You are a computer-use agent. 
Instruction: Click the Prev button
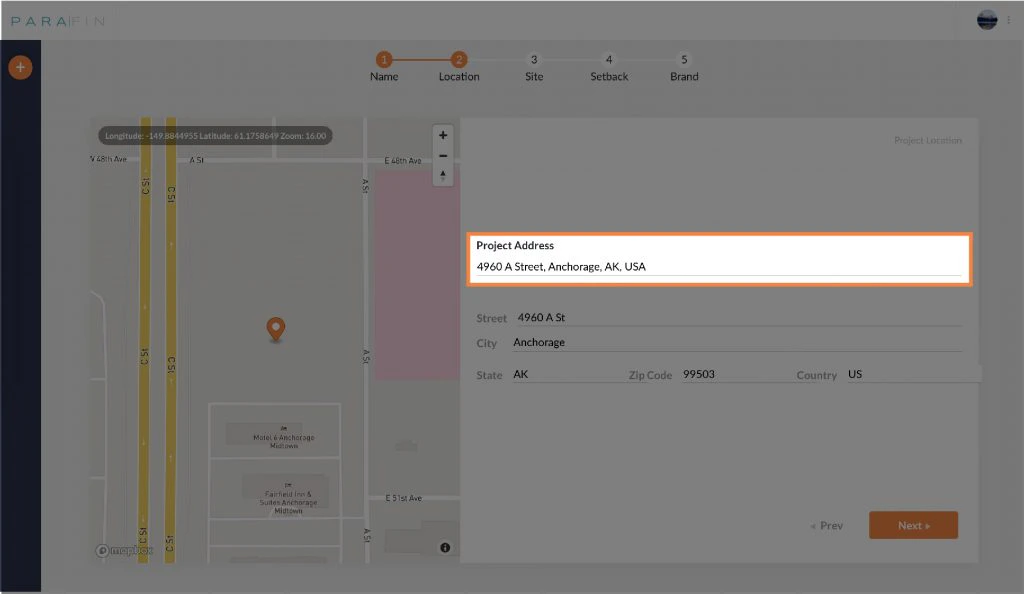pos(827,524)
